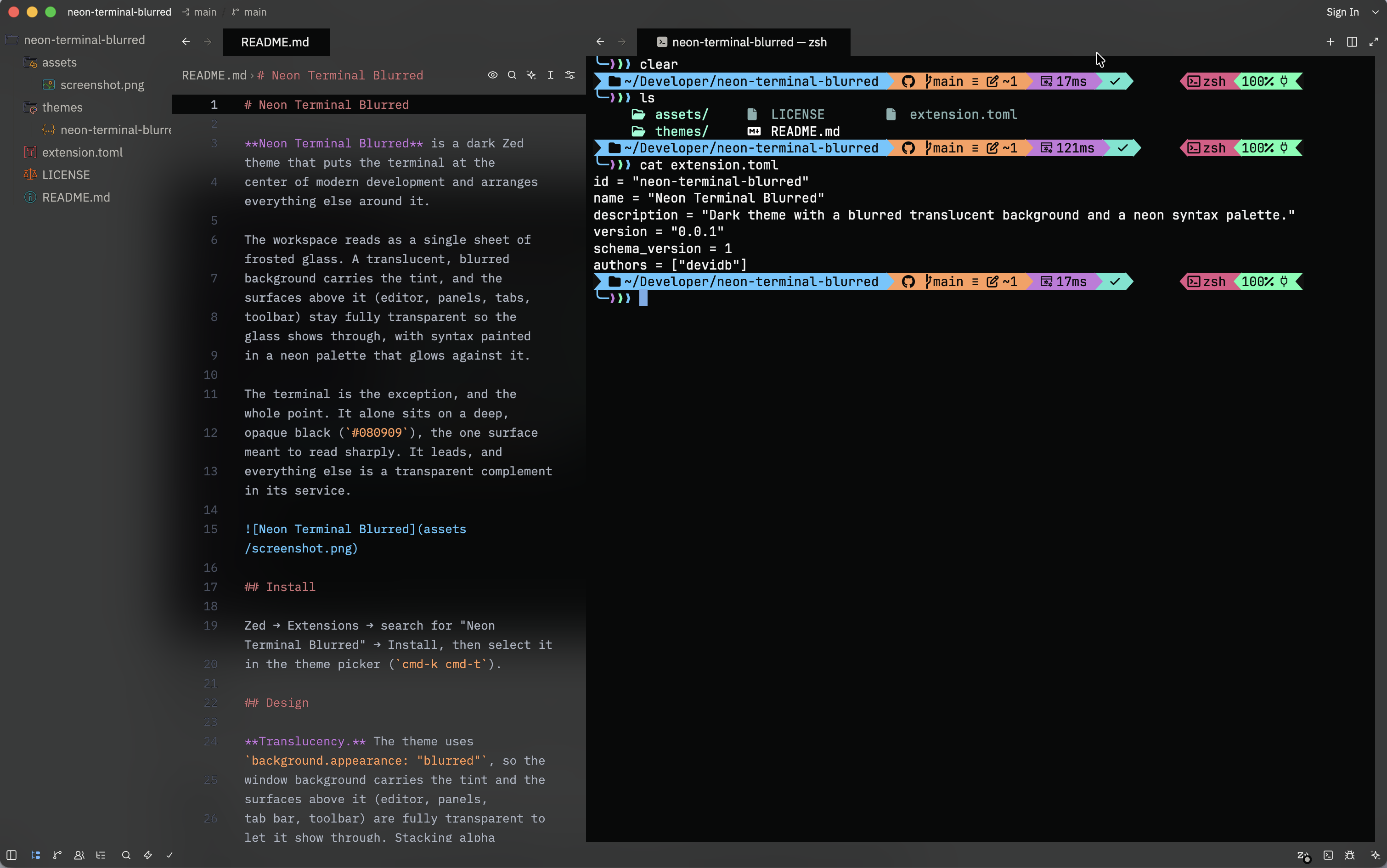
Task: Select the README.md editor tab
Action: (x=276, y=42)
